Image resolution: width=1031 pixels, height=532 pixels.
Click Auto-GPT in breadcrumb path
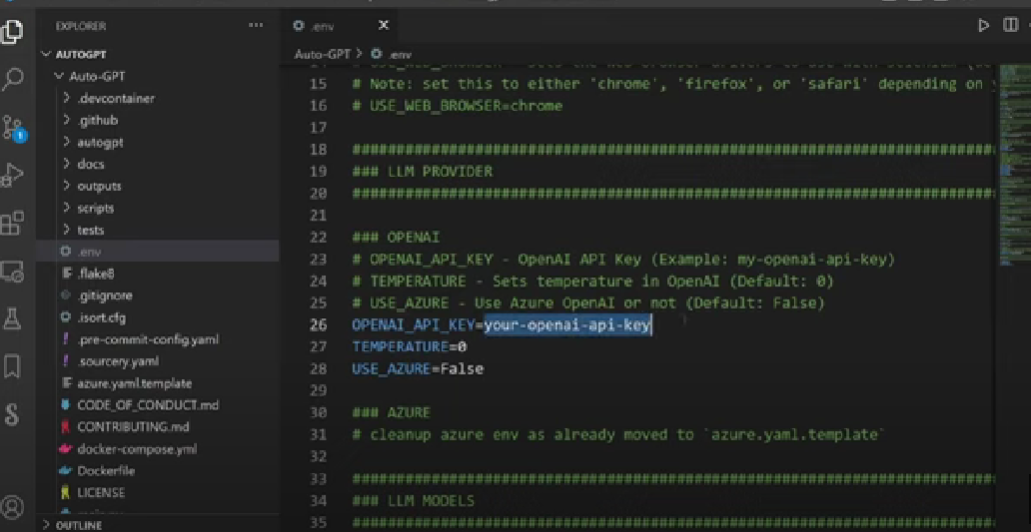coord(322,54)
